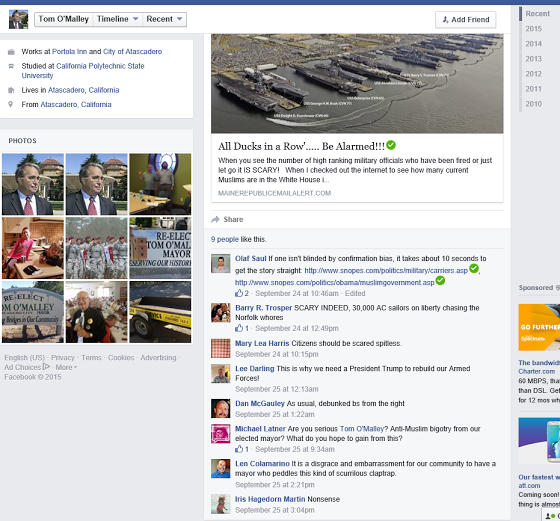
Task: Open the Portola Inn link
Action: pyautogui.click(x=70, y=51)
